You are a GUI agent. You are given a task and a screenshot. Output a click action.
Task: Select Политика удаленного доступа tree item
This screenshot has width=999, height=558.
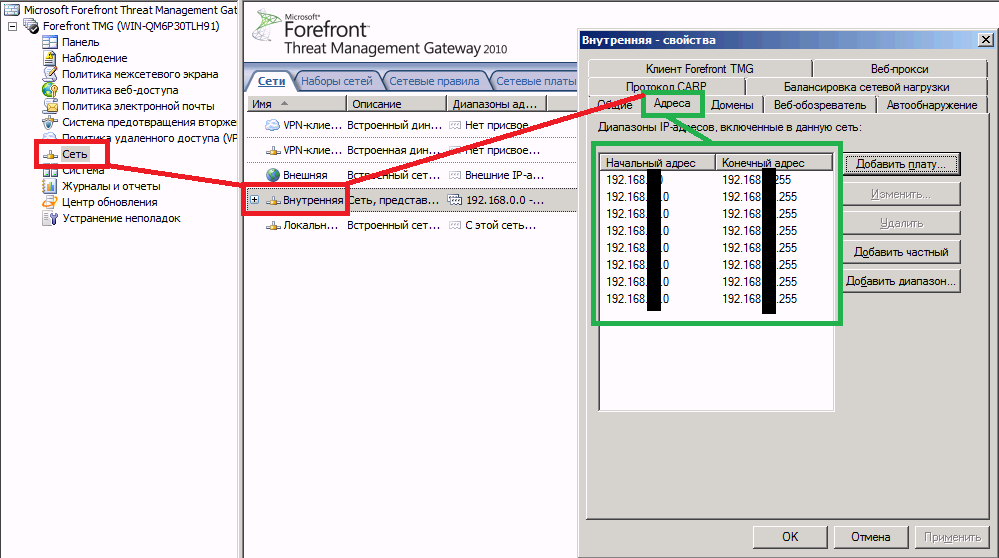point(149,138)
